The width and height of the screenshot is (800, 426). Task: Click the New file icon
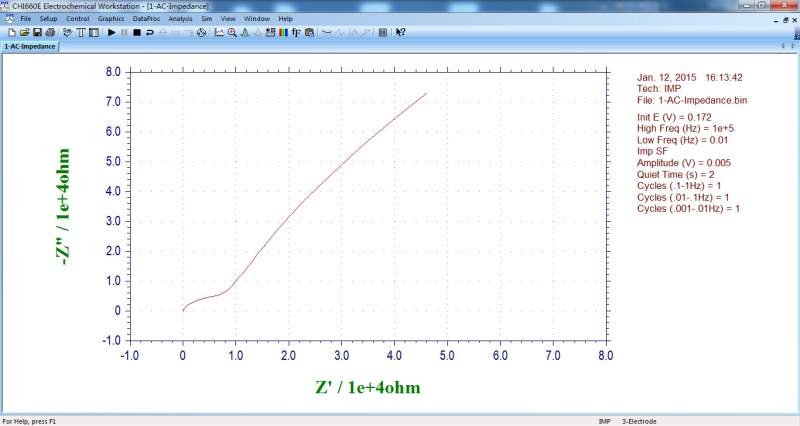12,32
